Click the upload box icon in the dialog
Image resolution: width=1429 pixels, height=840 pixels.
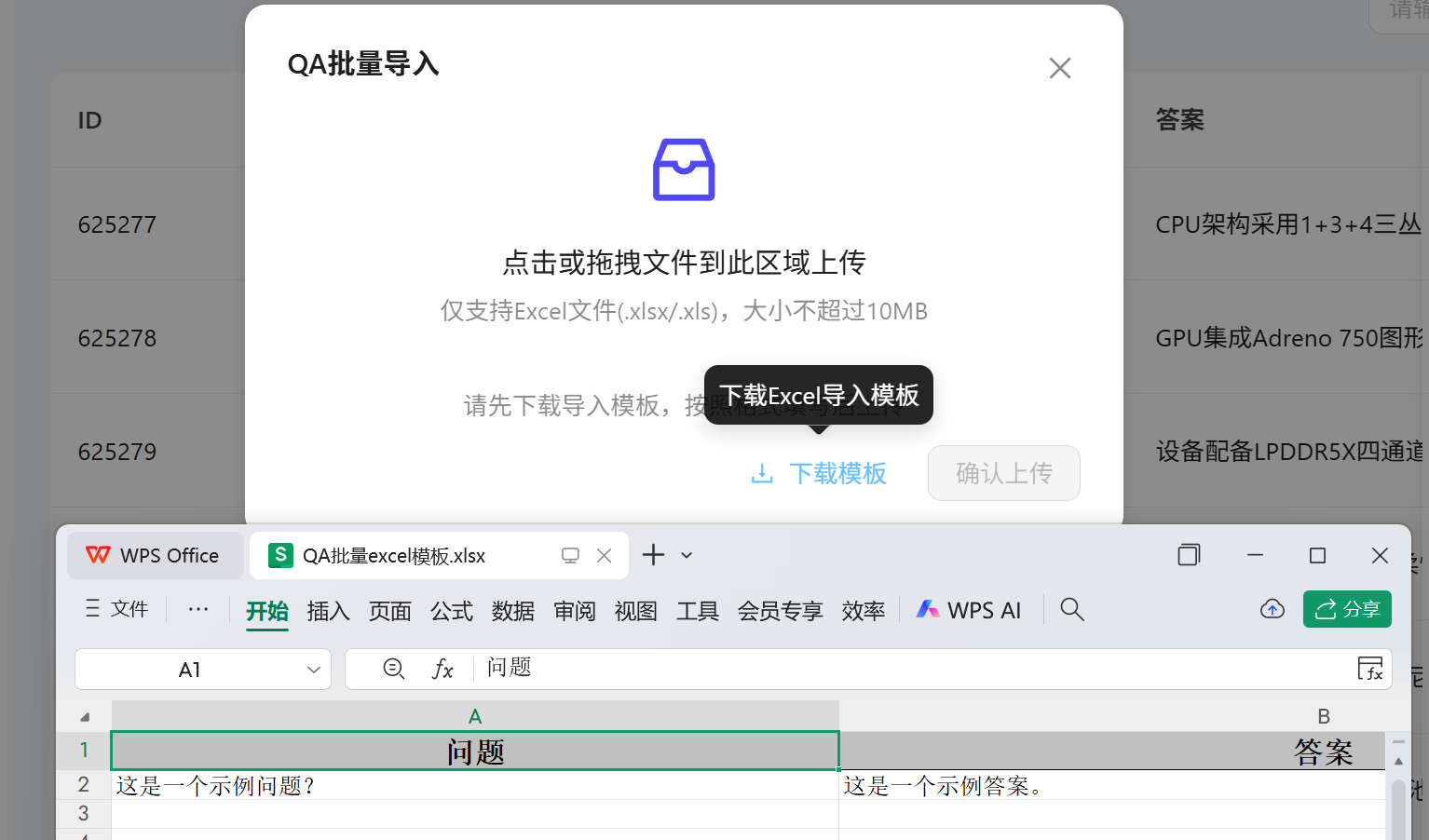pyautogui.click(x=683, y=169)
